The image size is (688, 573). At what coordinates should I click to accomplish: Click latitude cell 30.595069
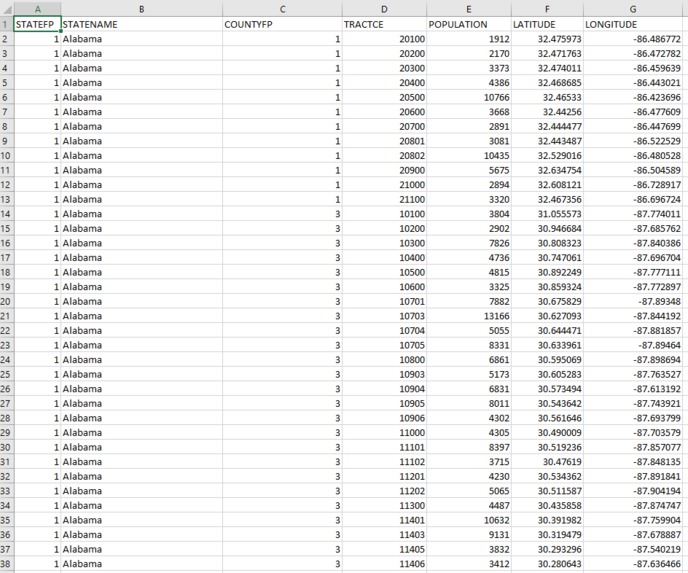pyautogui.click(x=547, y=360)
